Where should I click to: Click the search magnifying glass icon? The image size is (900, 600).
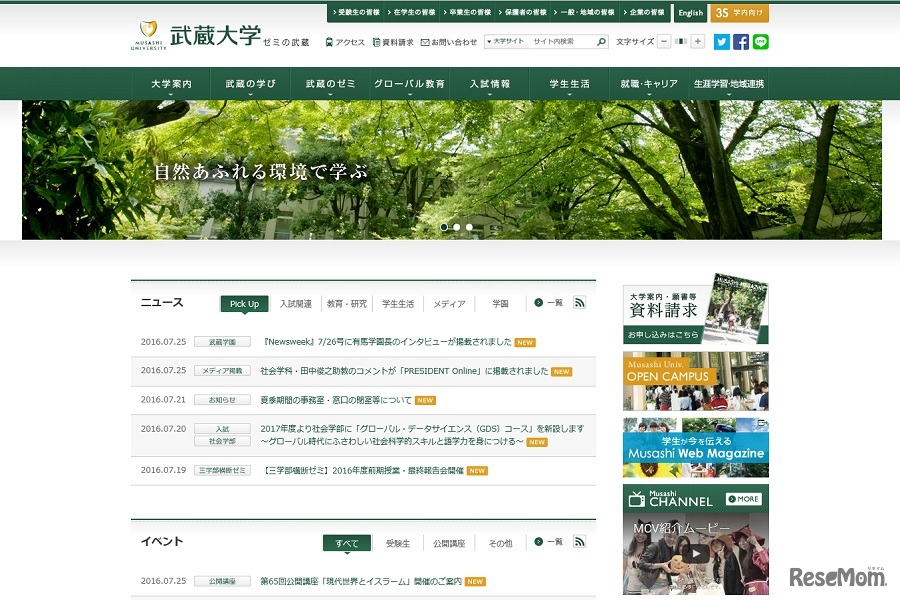click(600, 42)
